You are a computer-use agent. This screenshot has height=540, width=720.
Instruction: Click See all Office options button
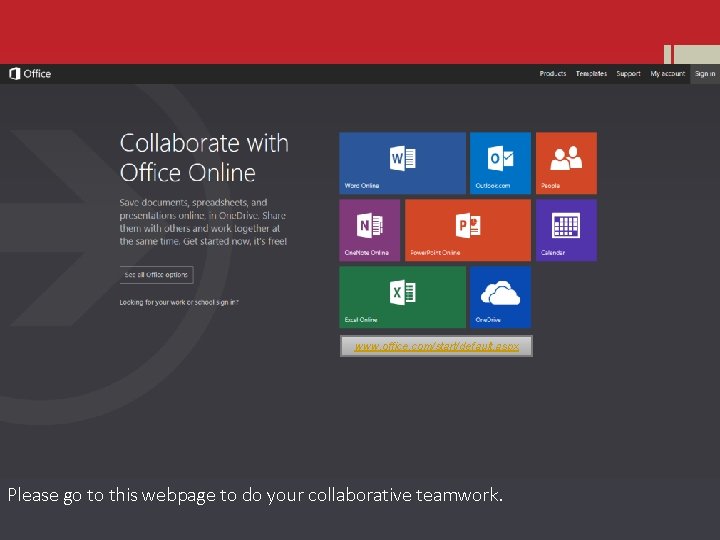tap(156, 275)
